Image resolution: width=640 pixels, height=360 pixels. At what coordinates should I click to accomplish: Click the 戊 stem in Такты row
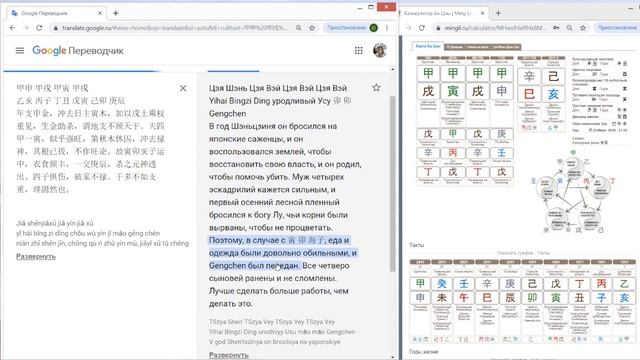(556, 283)
